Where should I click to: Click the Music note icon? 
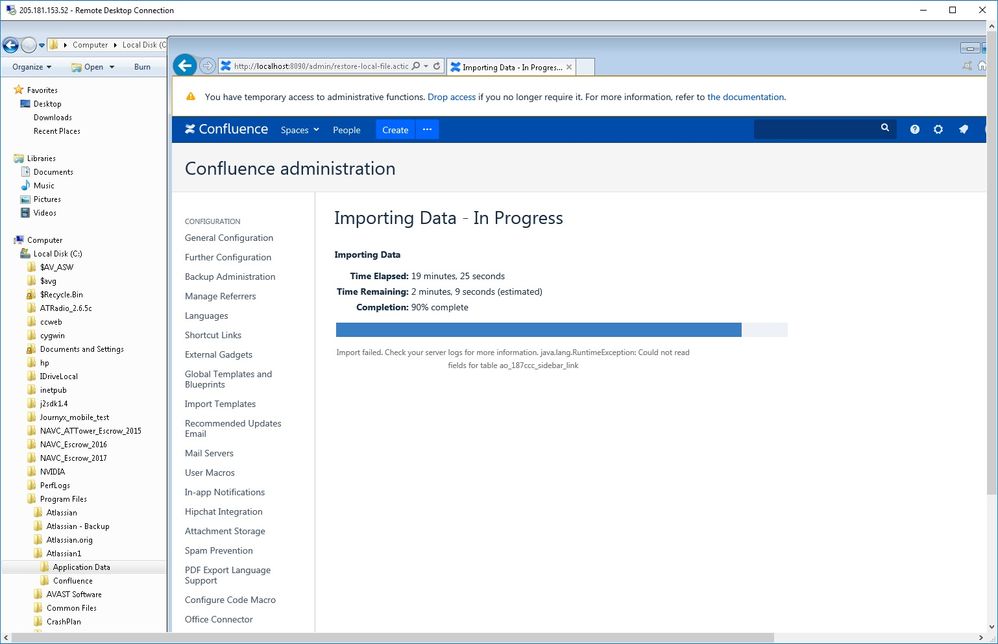25,185
